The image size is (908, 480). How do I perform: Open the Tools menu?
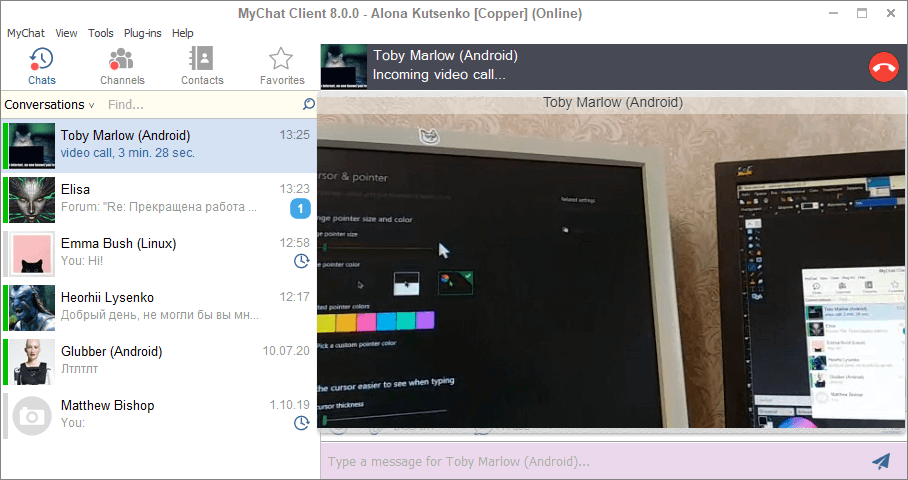[x=101, y=33]
